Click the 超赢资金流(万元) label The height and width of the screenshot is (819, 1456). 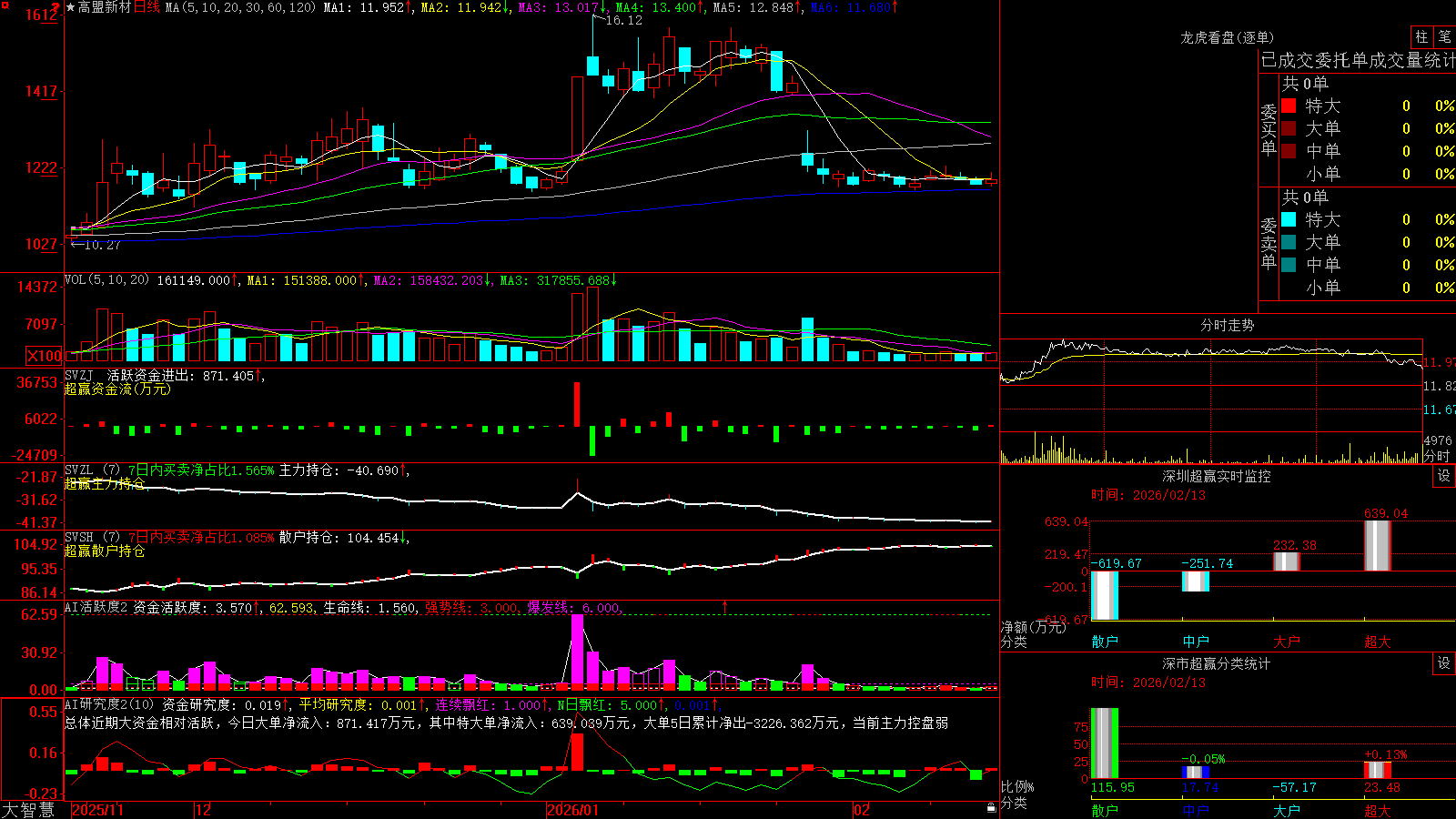117,389
